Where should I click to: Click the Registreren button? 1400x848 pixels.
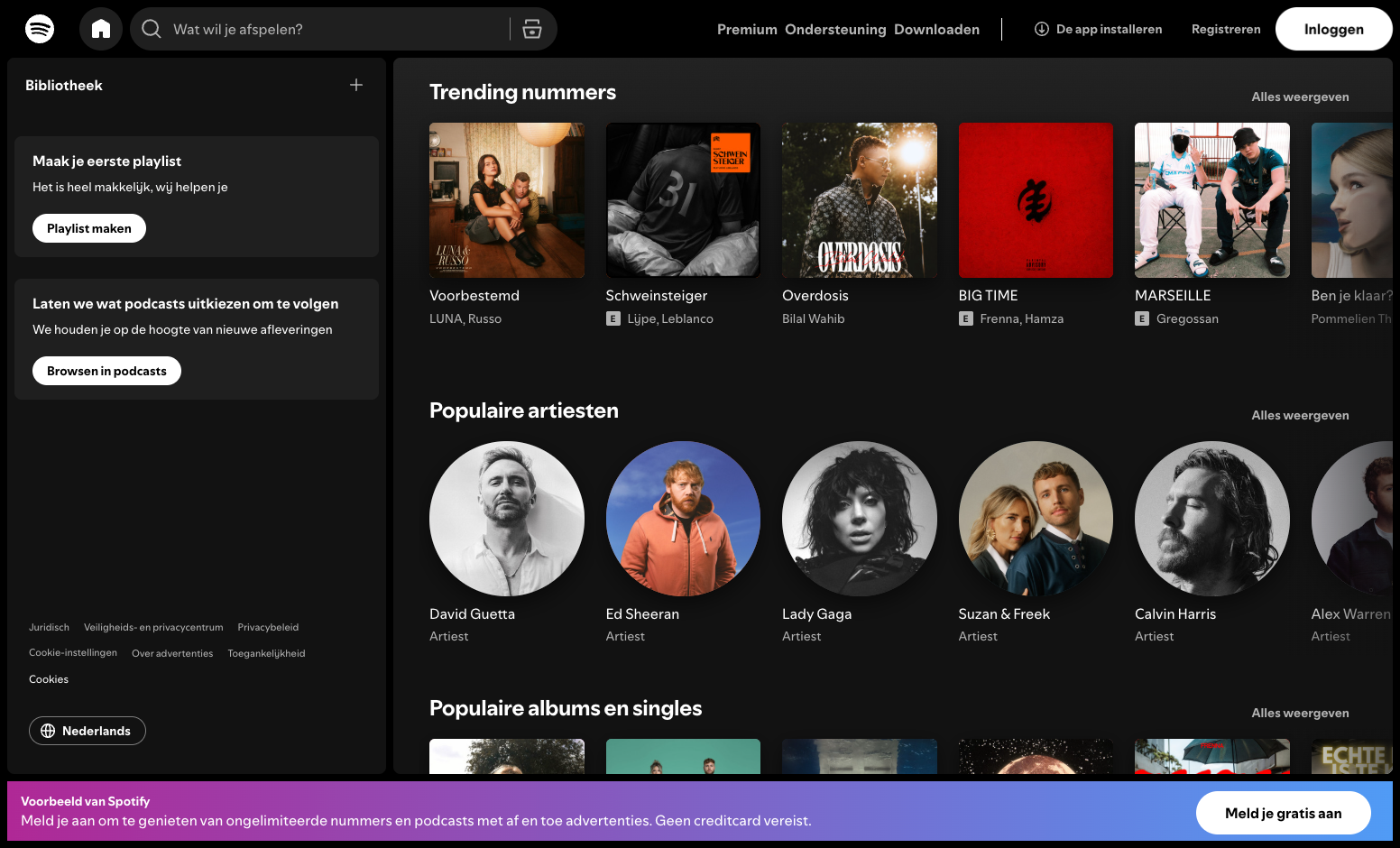click(1226, 29)
